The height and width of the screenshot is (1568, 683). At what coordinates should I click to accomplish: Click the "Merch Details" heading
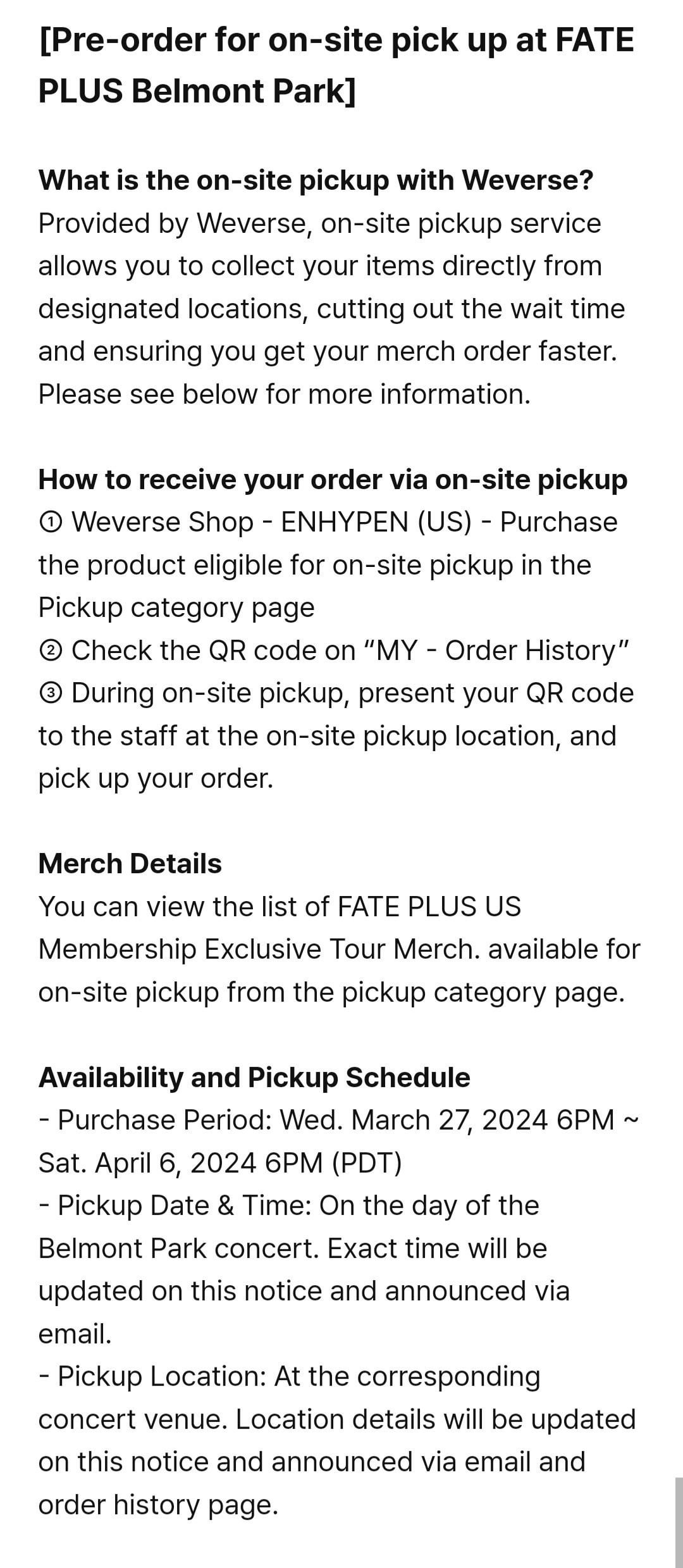(130, 864)
